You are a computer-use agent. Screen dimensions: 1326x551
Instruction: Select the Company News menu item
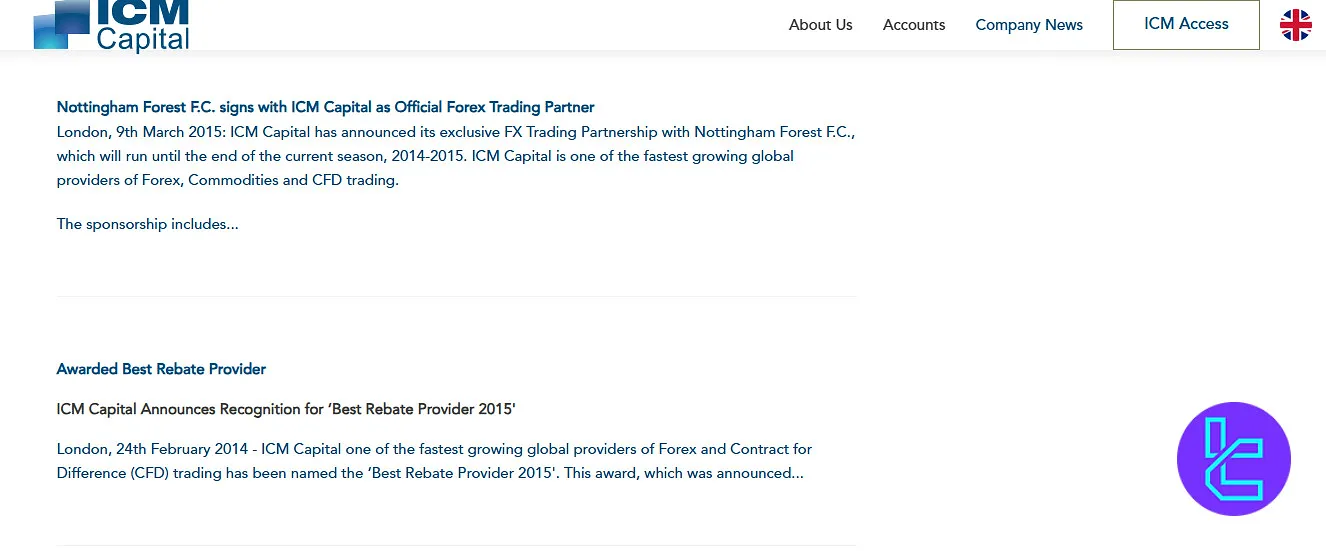(x=1029, y=25)
